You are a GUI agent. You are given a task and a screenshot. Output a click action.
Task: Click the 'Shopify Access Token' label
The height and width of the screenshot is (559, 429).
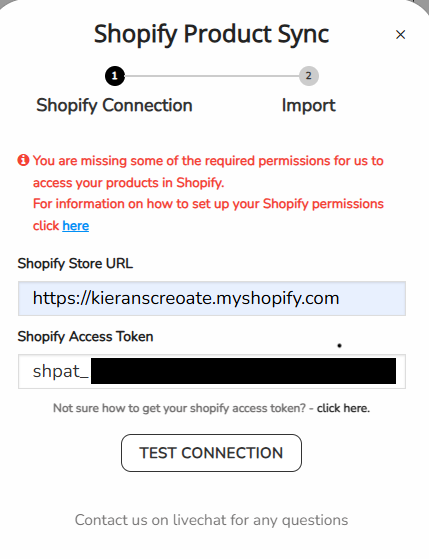tap(86, 337)
